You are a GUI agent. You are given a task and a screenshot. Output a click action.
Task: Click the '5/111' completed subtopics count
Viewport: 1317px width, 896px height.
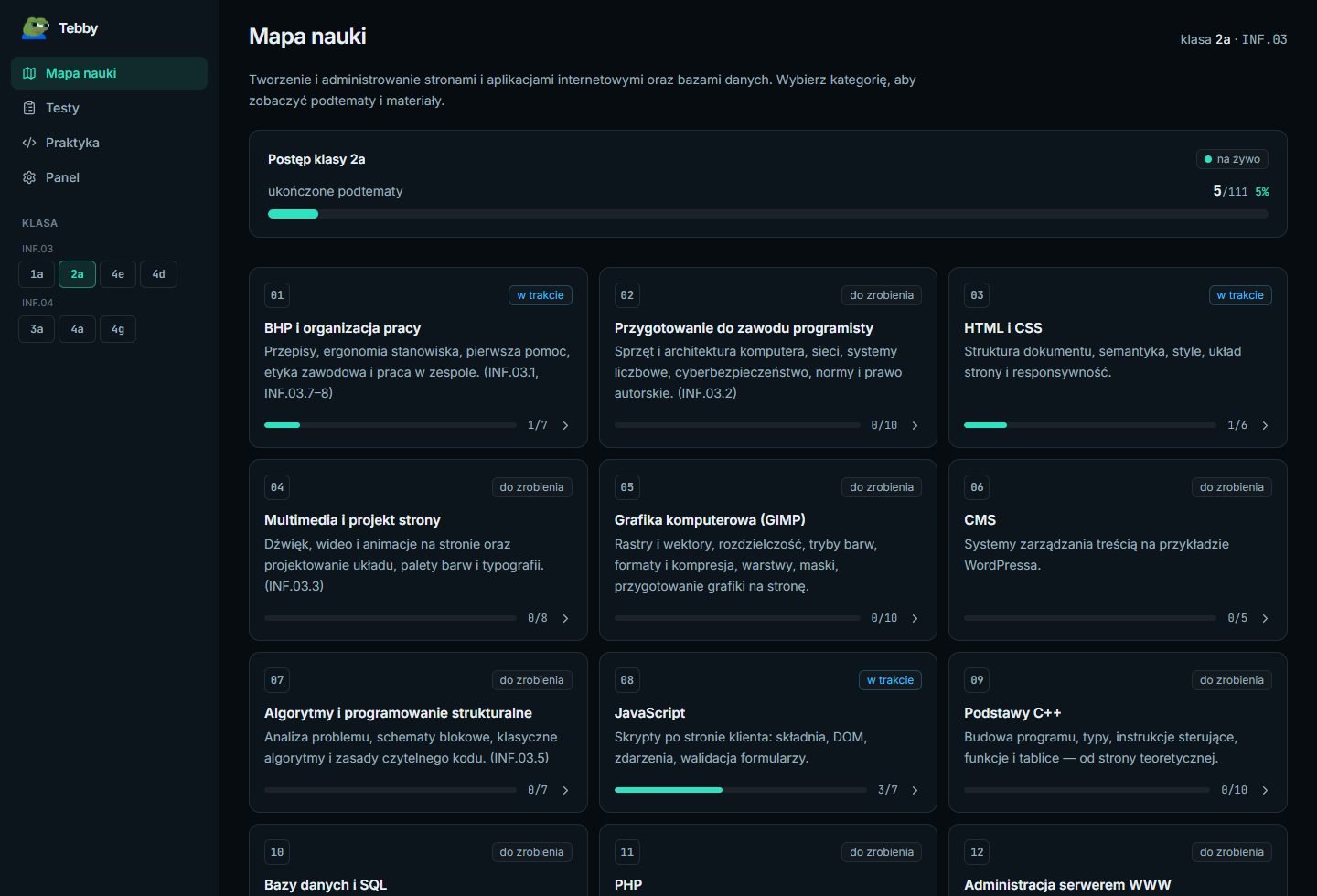pos(1230,191)
